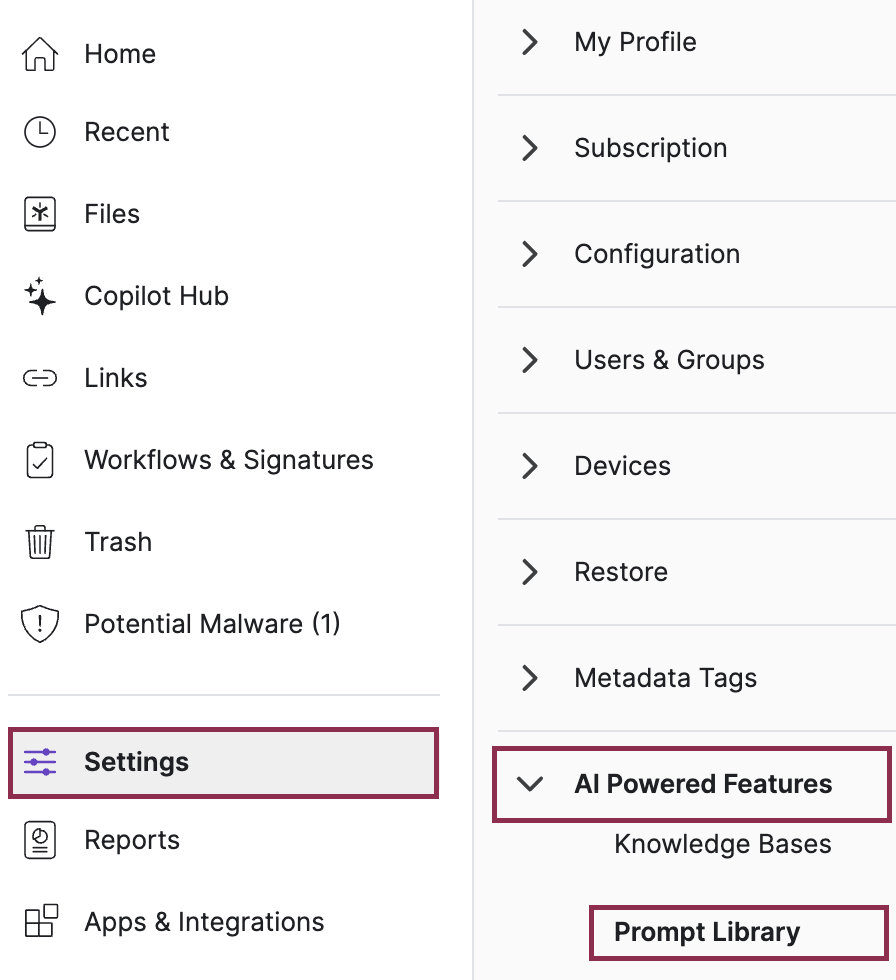This screenshot has height=980, width=896.
Task: Open Recent via the clock icon
Action: click(x=40, y=132)
